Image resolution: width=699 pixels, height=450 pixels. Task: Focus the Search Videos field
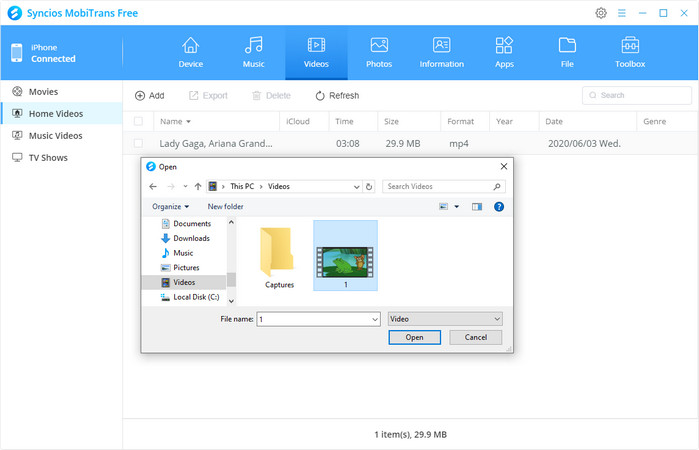point(444,186)
